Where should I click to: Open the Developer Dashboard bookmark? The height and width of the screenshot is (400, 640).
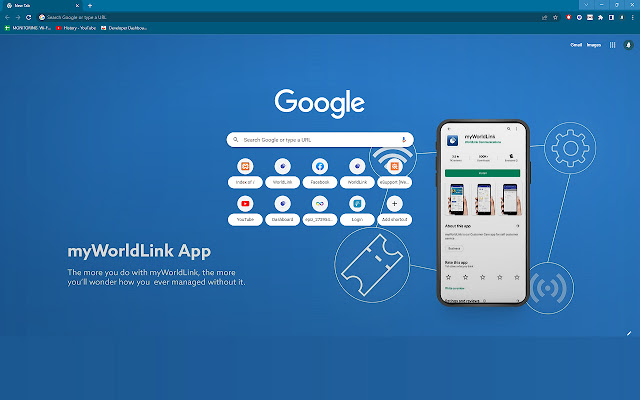coord(124,28)
